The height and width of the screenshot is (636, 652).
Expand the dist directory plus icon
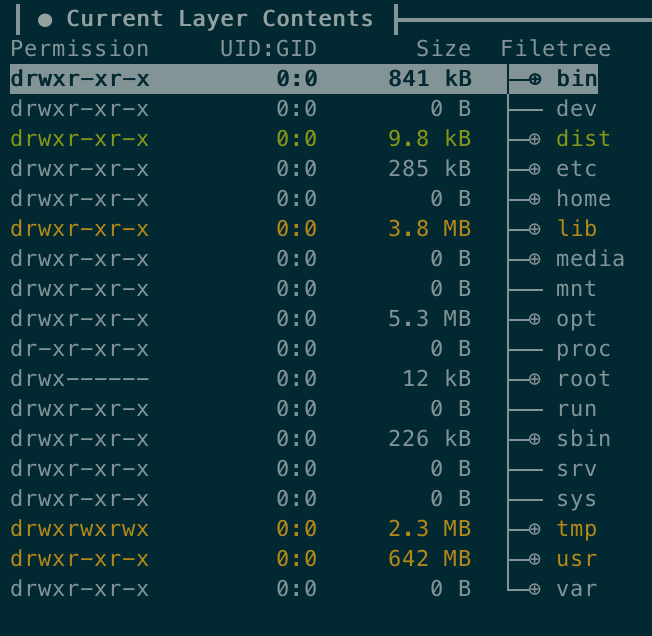[x=535, y=139]
